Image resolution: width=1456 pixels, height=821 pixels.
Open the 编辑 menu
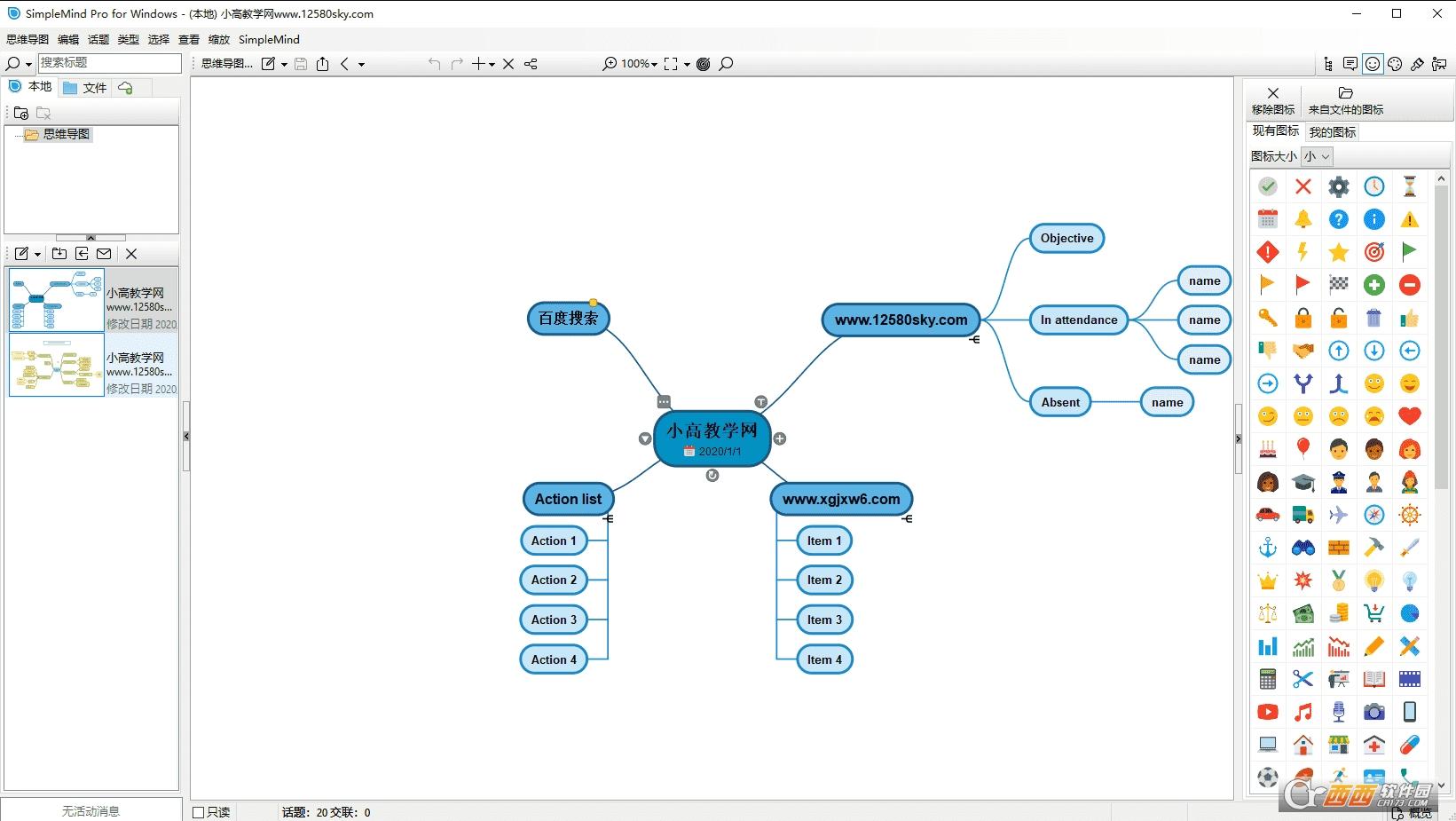tap(68, 39)
